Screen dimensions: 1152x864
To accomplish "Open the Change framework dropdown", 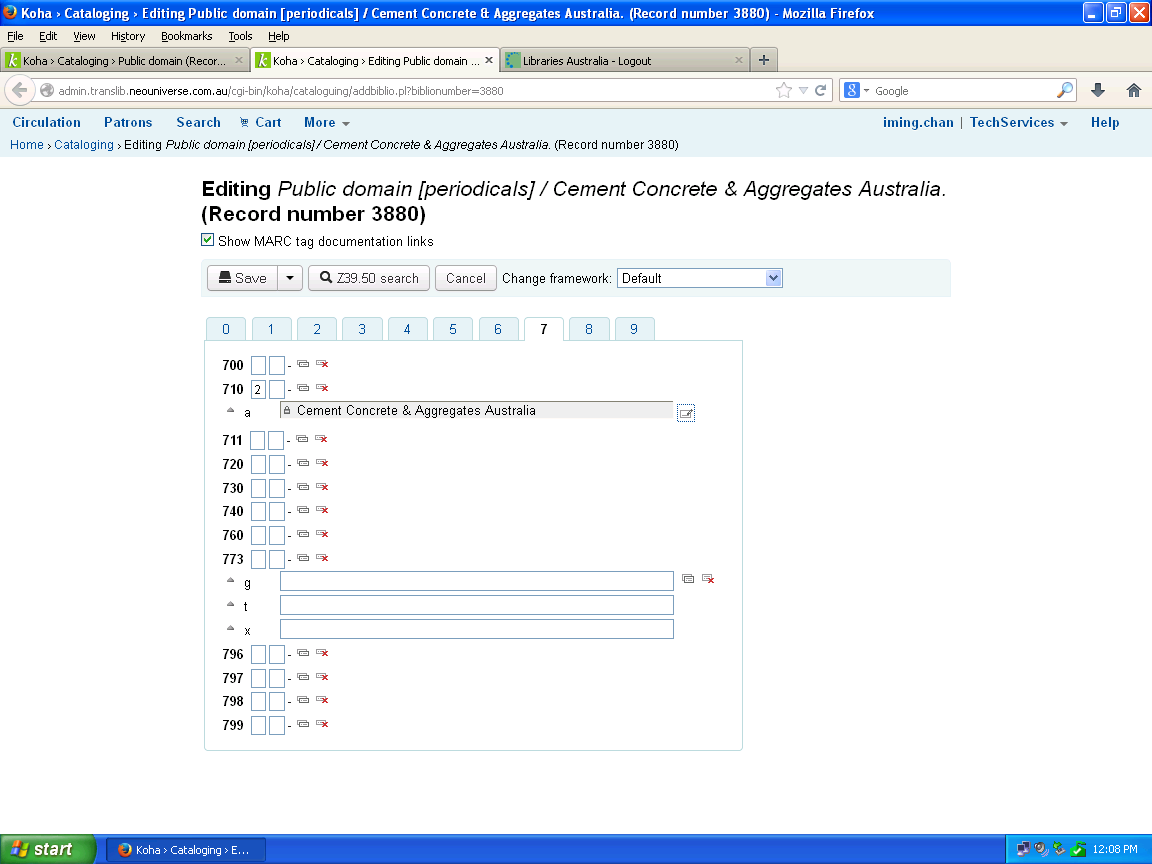I will pos(699,278).
